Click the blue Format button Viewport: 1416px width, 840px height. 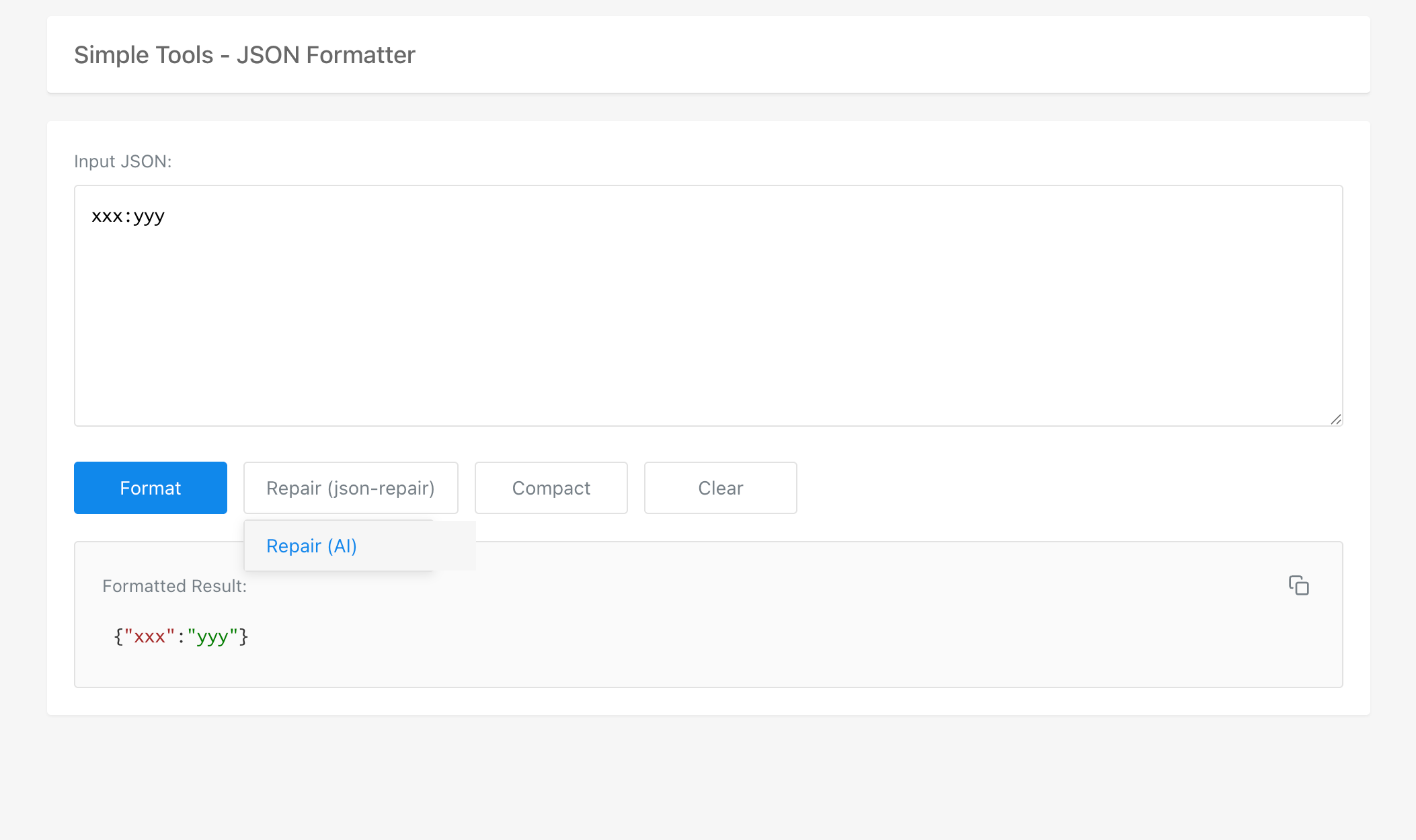tap(150, 488)
